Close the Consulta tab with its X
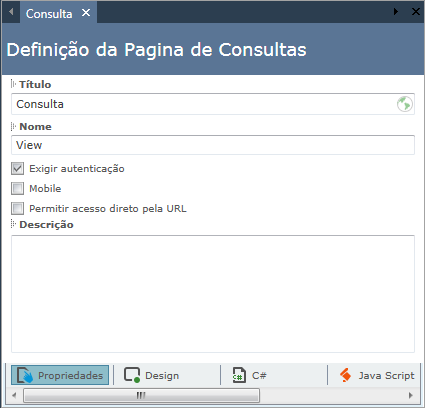Screen dimensions: 425x408 86,13
